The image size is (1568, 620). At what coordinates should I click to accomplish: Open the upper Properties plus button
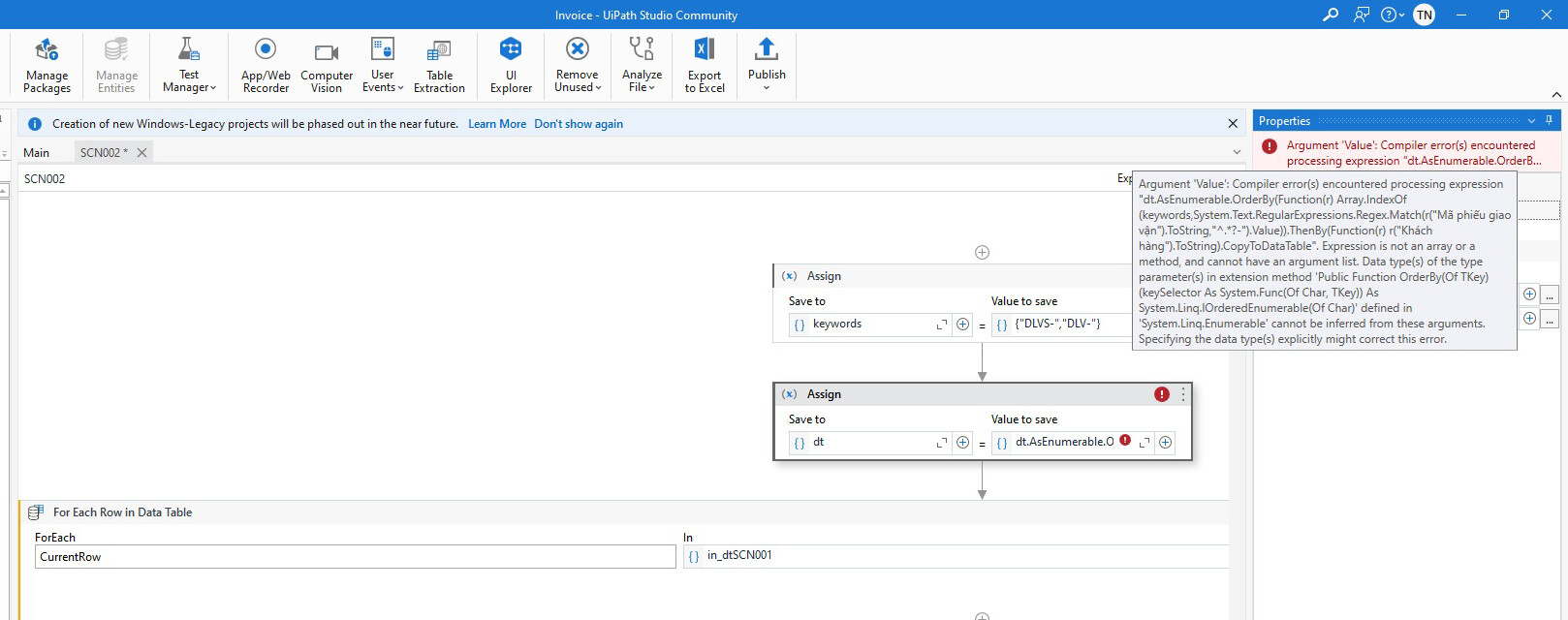click(1529, 294)
